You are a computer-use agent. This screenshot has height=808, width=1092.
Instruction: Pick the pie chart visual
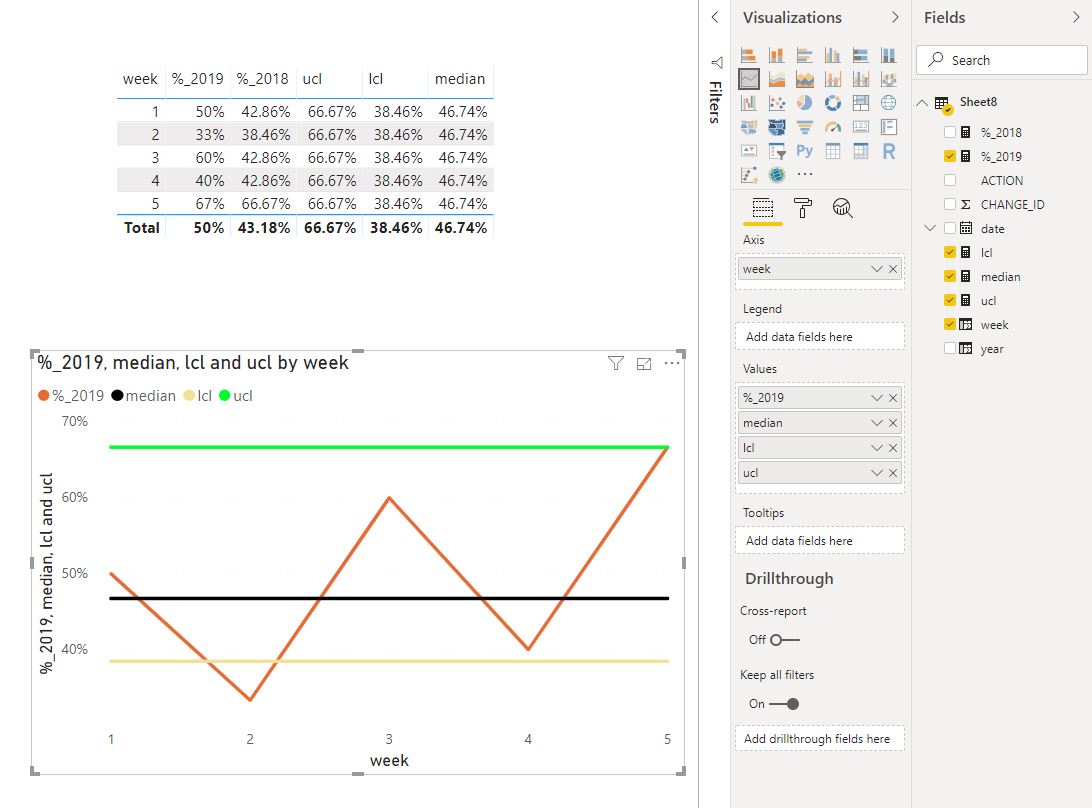[804, 103]
